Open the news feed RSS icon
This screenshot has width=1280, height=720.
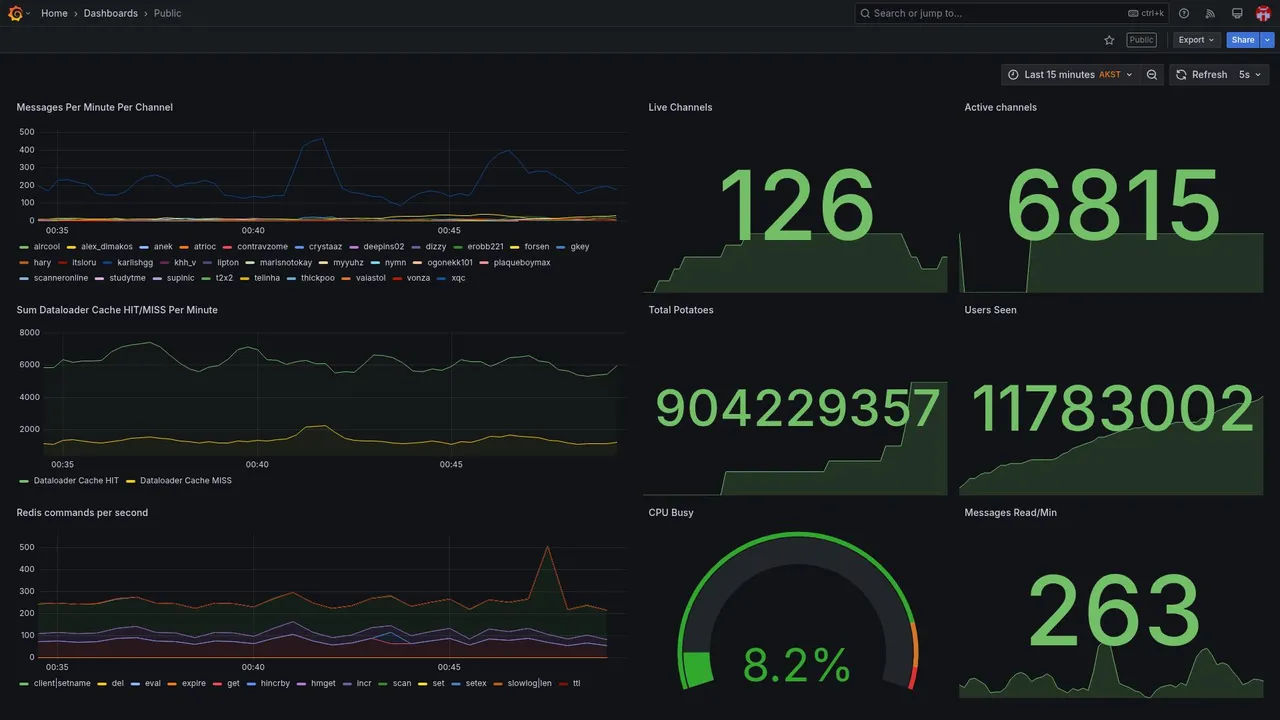[1210, 13]
